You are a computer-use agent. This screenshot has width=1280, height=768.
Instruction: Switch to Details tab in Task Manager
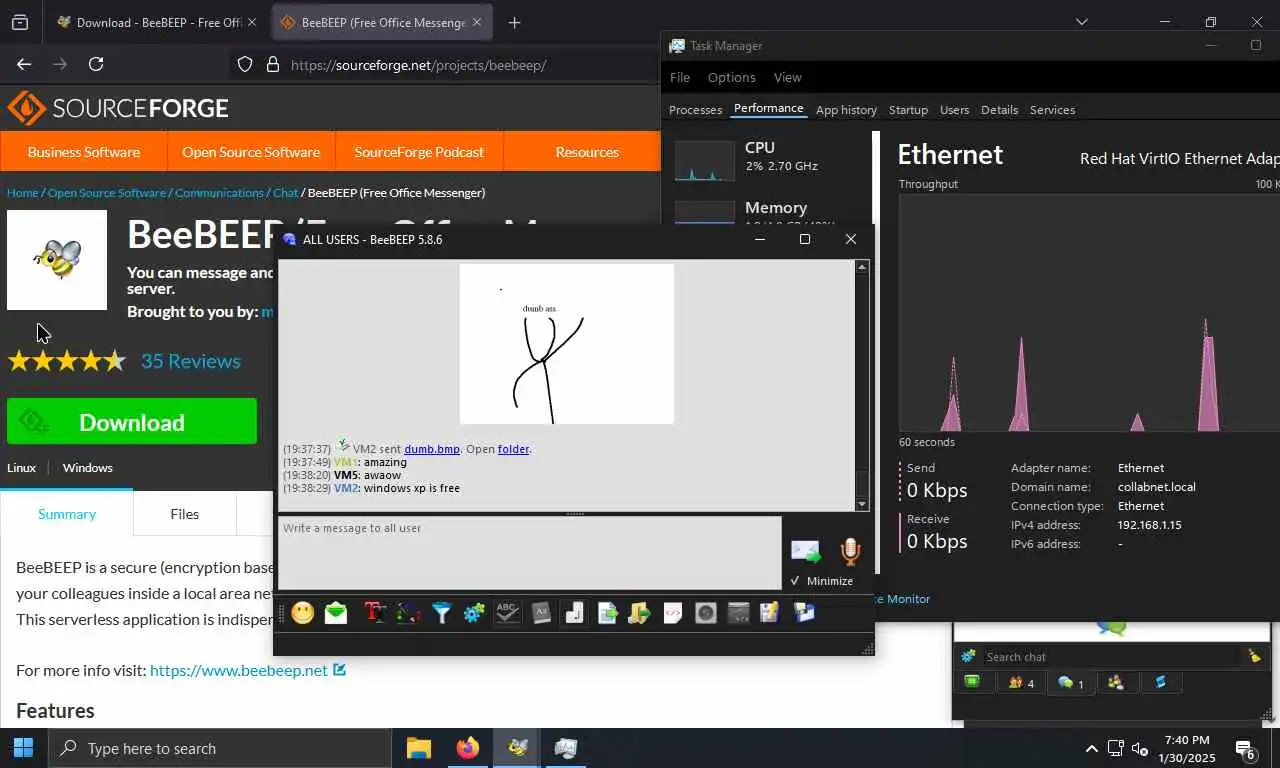pos(999,110)
